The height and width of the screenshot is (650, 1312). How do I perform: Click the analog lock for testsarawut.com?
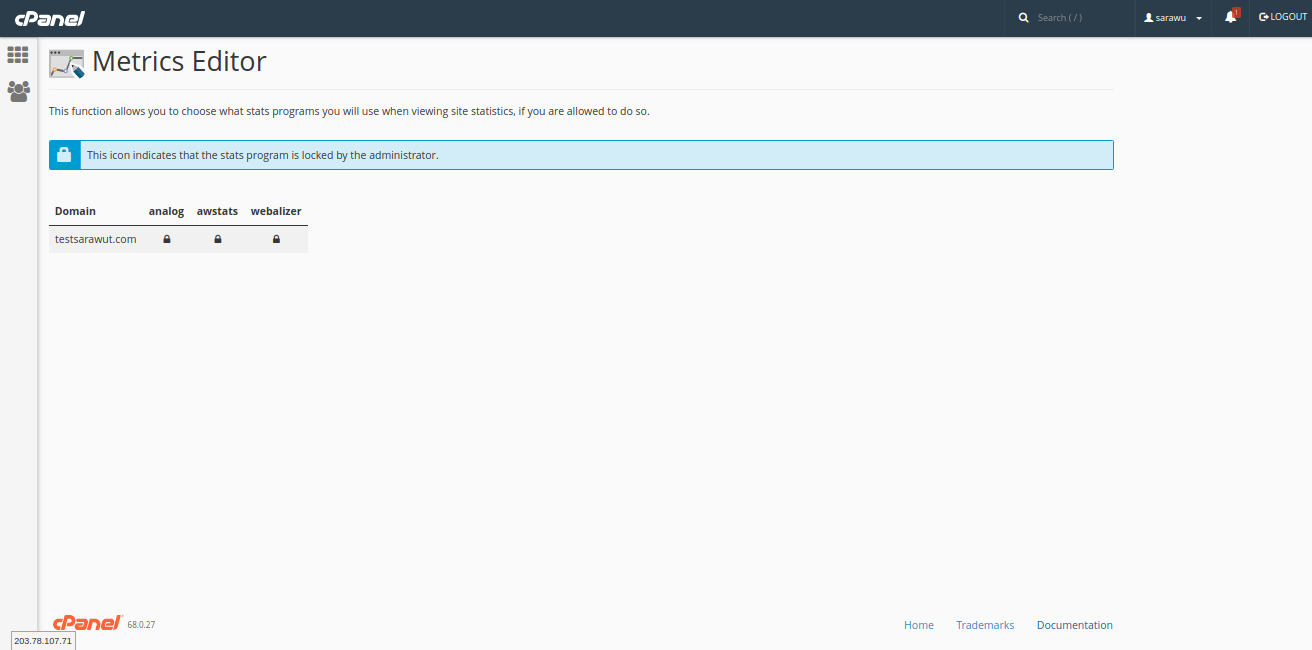coord(167,239)
